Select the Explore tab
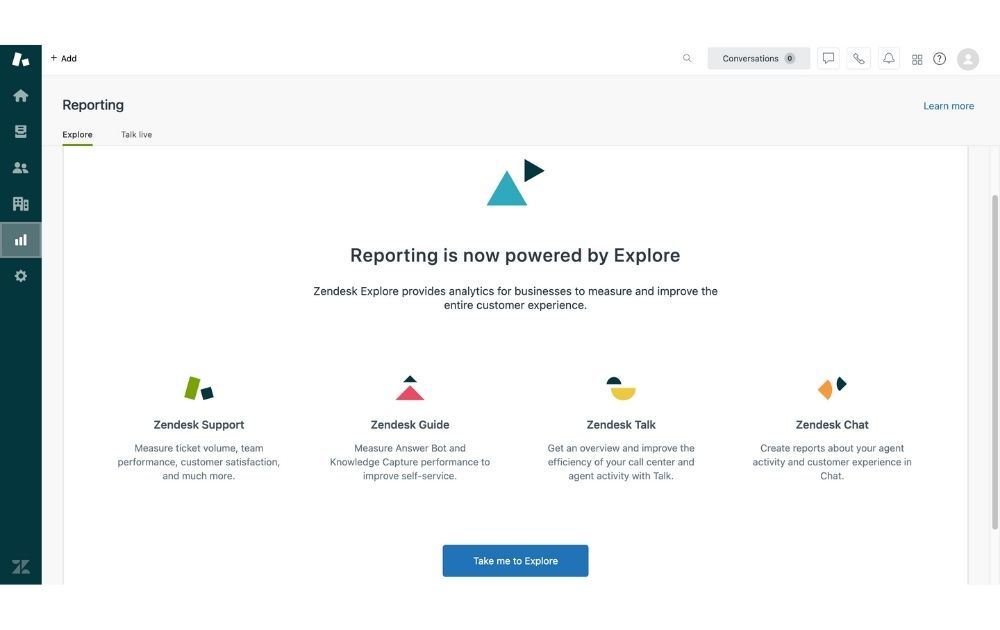 point(77,135)
